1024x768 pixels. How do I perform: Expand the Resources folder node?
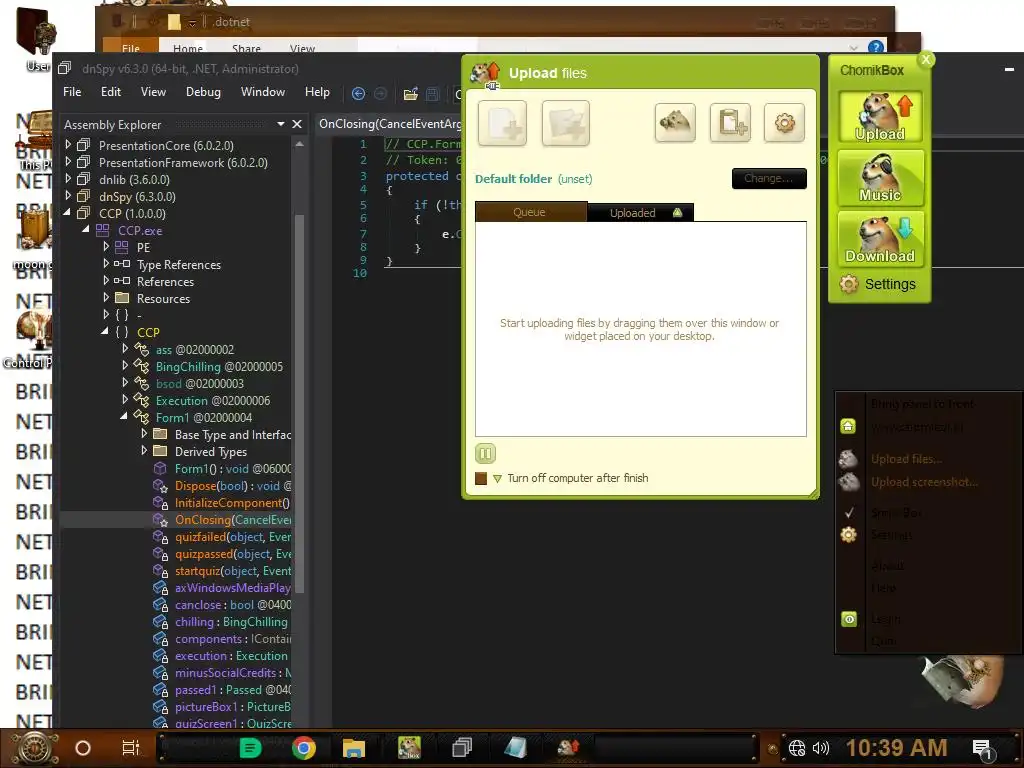(106, 298)
